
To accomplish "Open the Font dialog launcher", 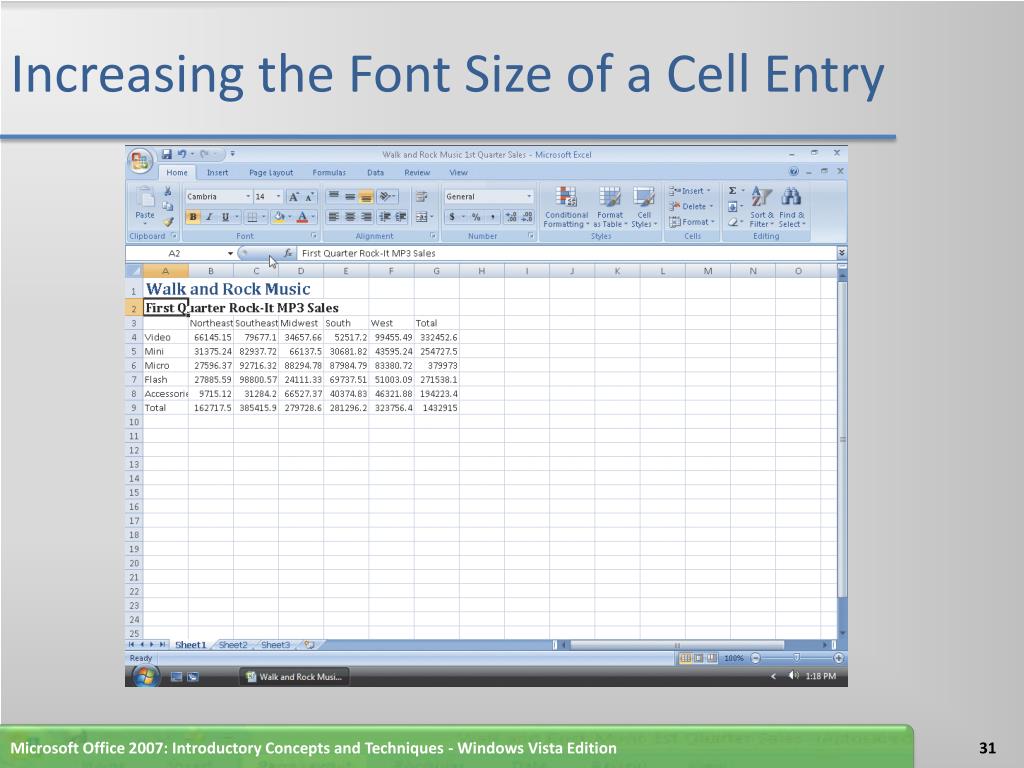I will click(x=314, y=236).
